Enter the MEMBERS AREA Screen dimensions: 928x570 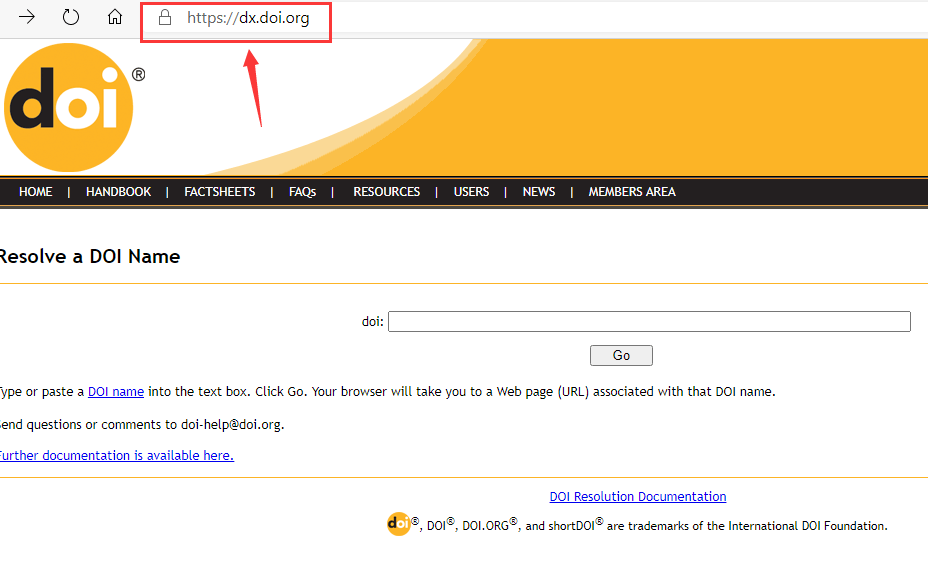(631, 192)
